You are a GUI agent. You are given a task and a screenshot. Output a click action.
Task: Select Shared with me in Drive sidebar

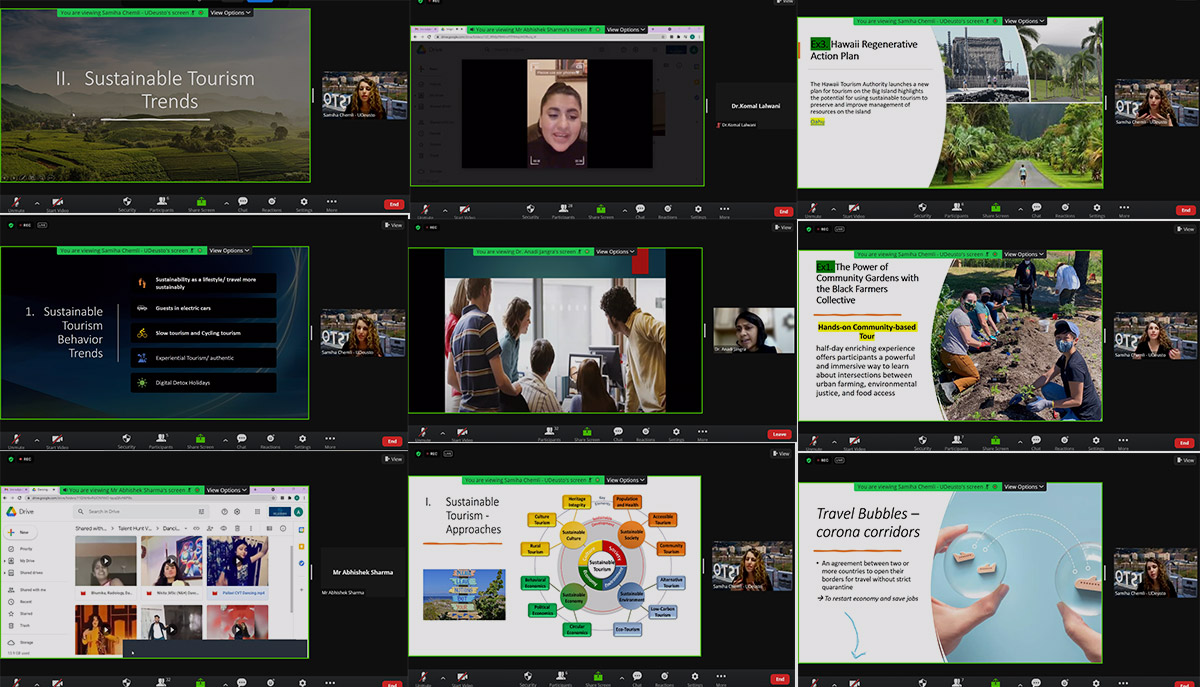click(32, 590)
